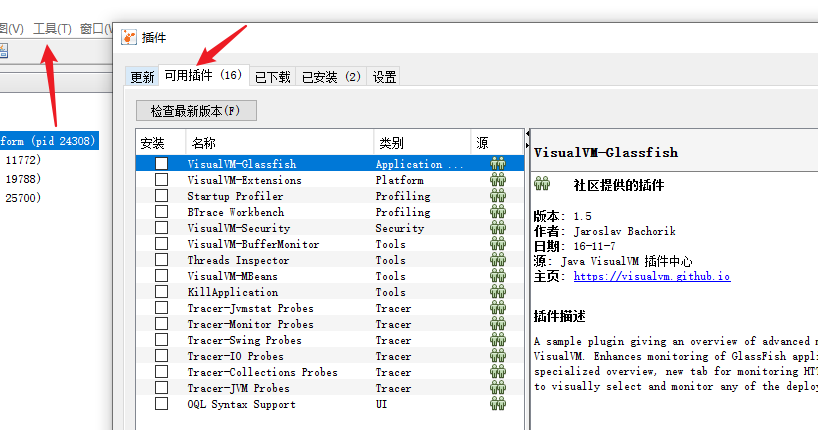Click the source icon for VisualVM-MBeans
The height and width of the screenshot is (430, 818).
(x=498, y=276)
